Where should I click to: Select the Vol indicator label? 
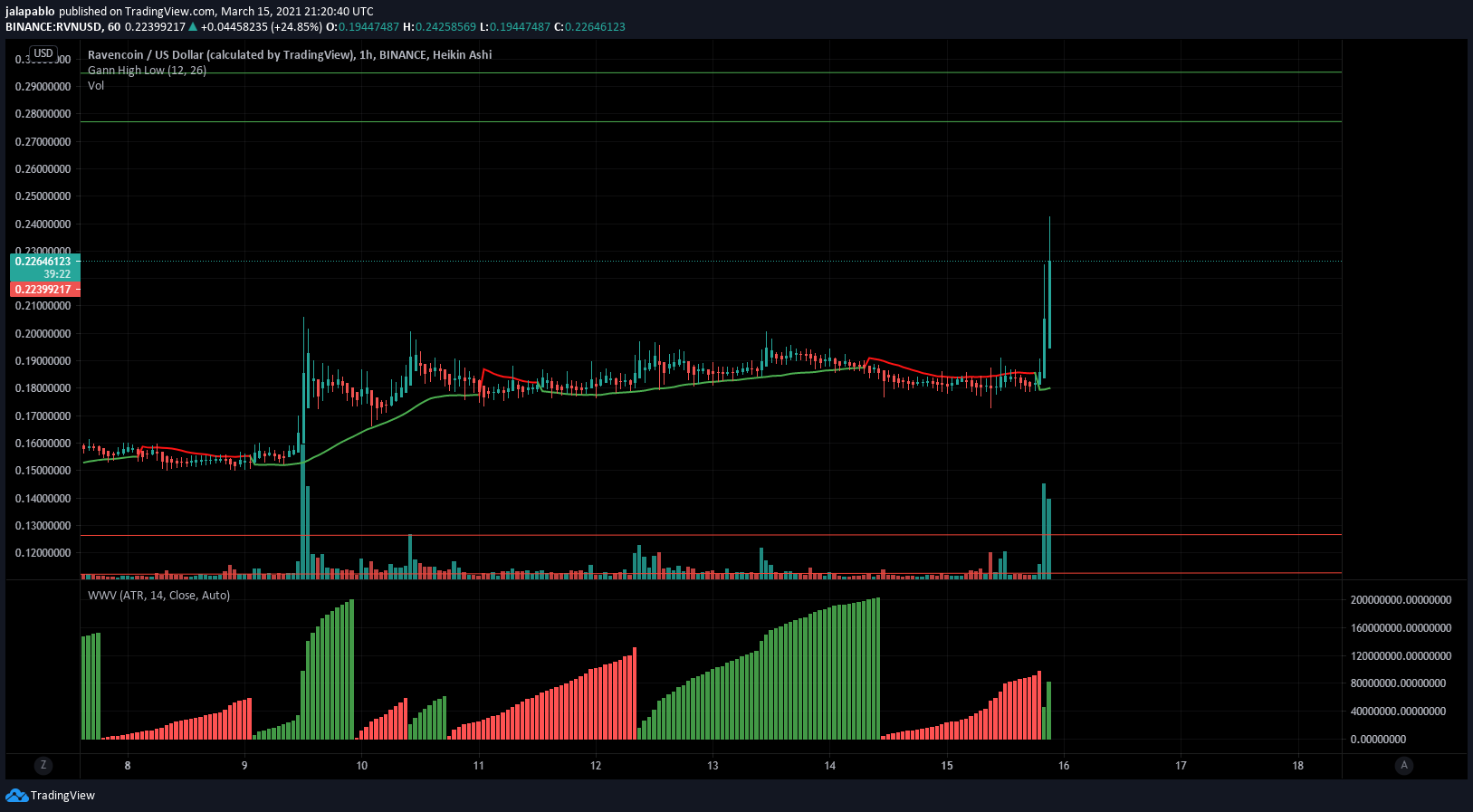(x=96, y=86)
